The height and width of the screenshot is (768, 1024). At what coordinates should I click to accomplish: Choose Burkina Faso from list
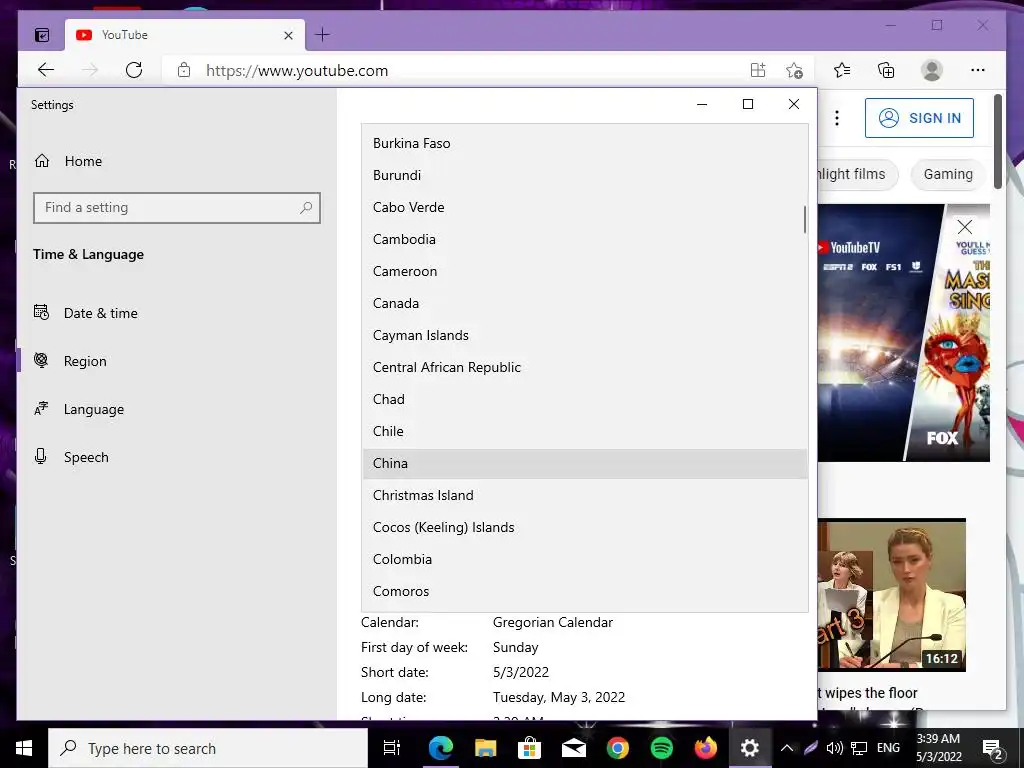point(584,143)
